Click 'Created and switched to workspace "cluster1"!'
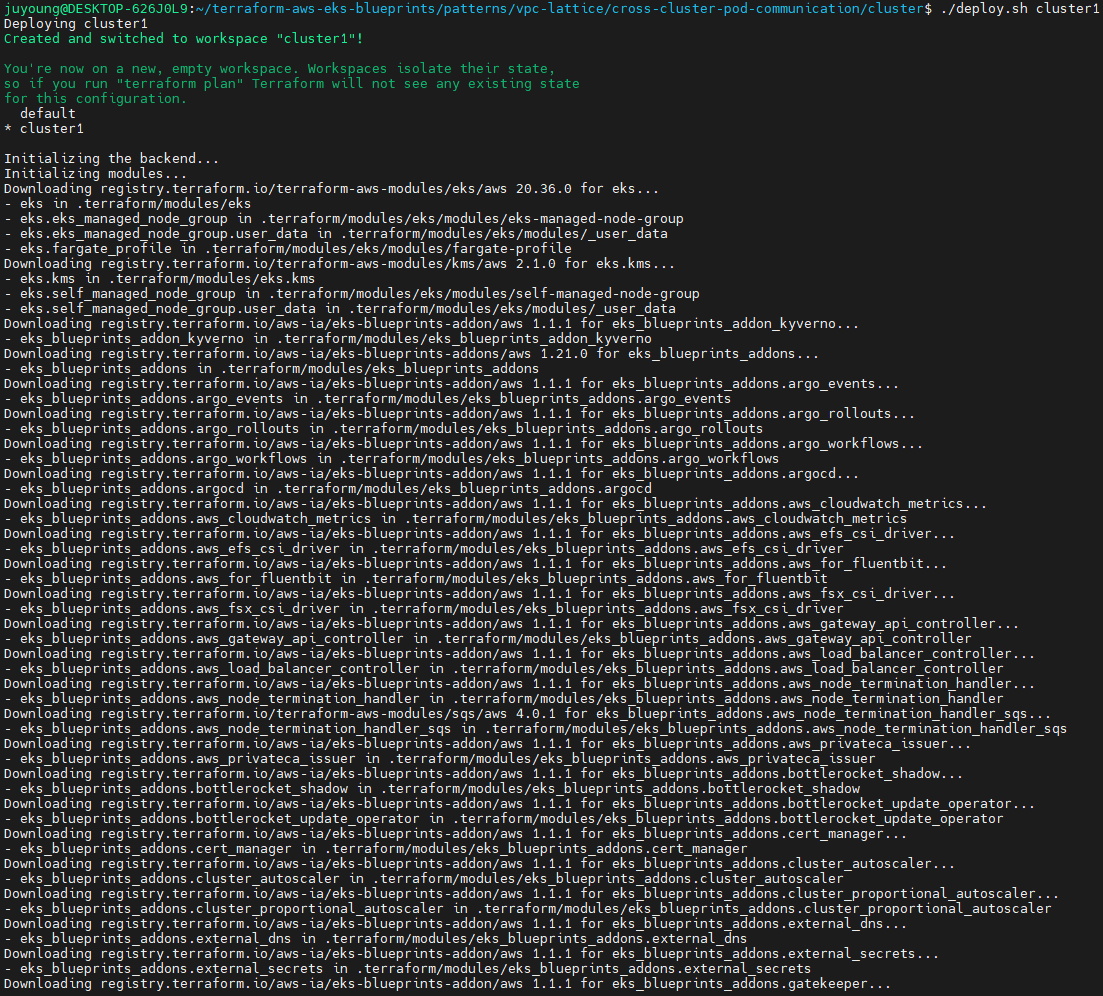1103x996 pixels. [184, 39]
